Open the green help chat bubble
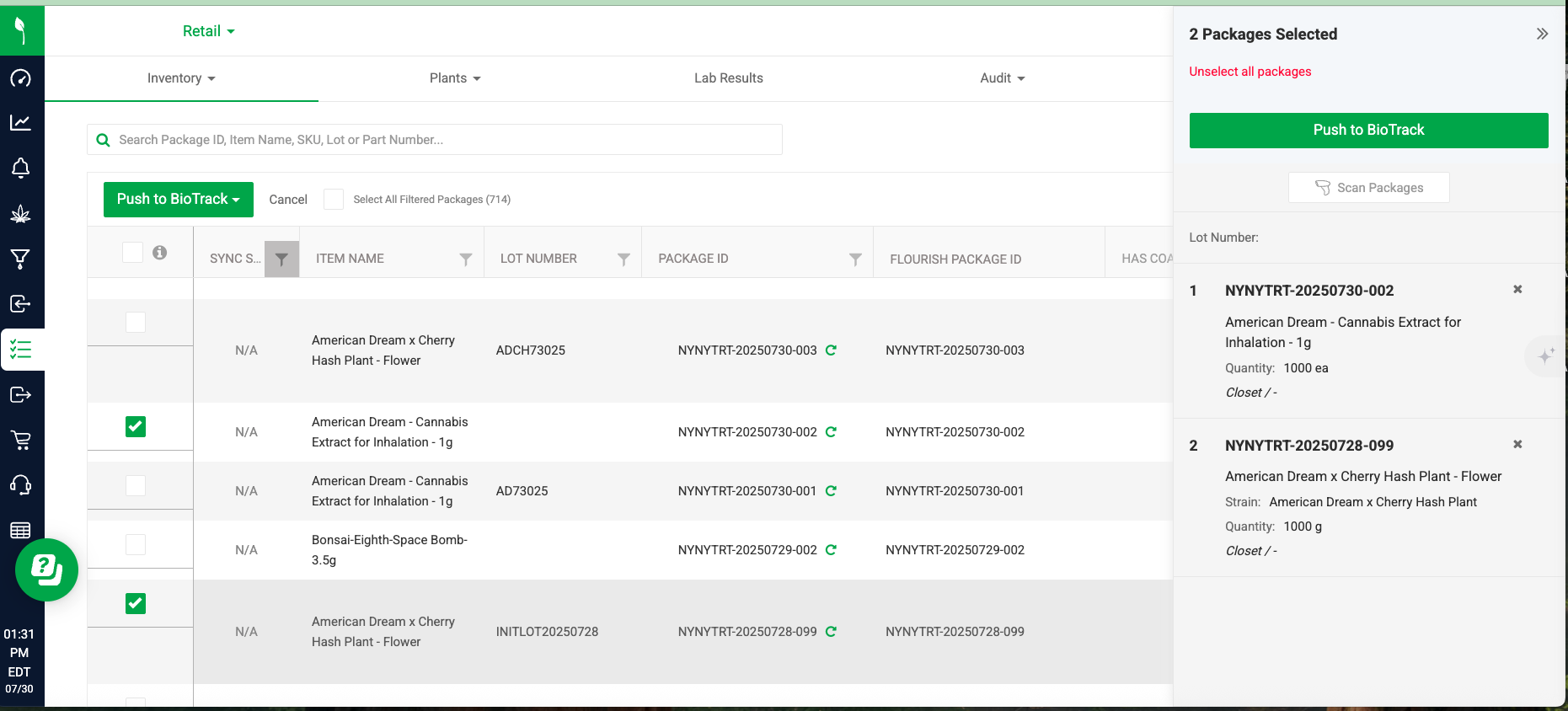 tap(47, 569)
